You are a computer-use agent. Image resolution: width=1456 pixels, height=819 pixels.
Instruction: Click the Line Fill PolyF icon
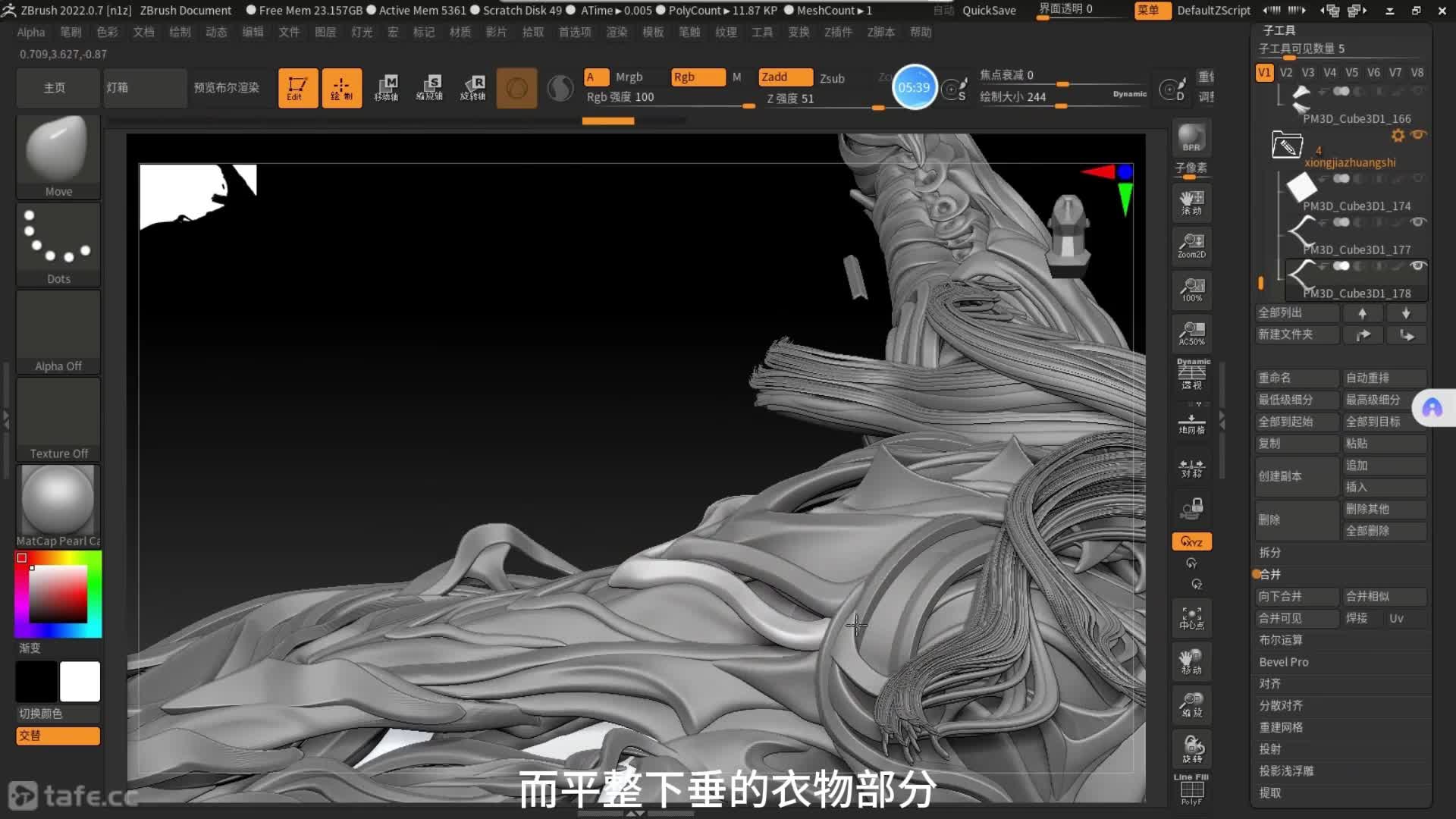[1191, 790]
